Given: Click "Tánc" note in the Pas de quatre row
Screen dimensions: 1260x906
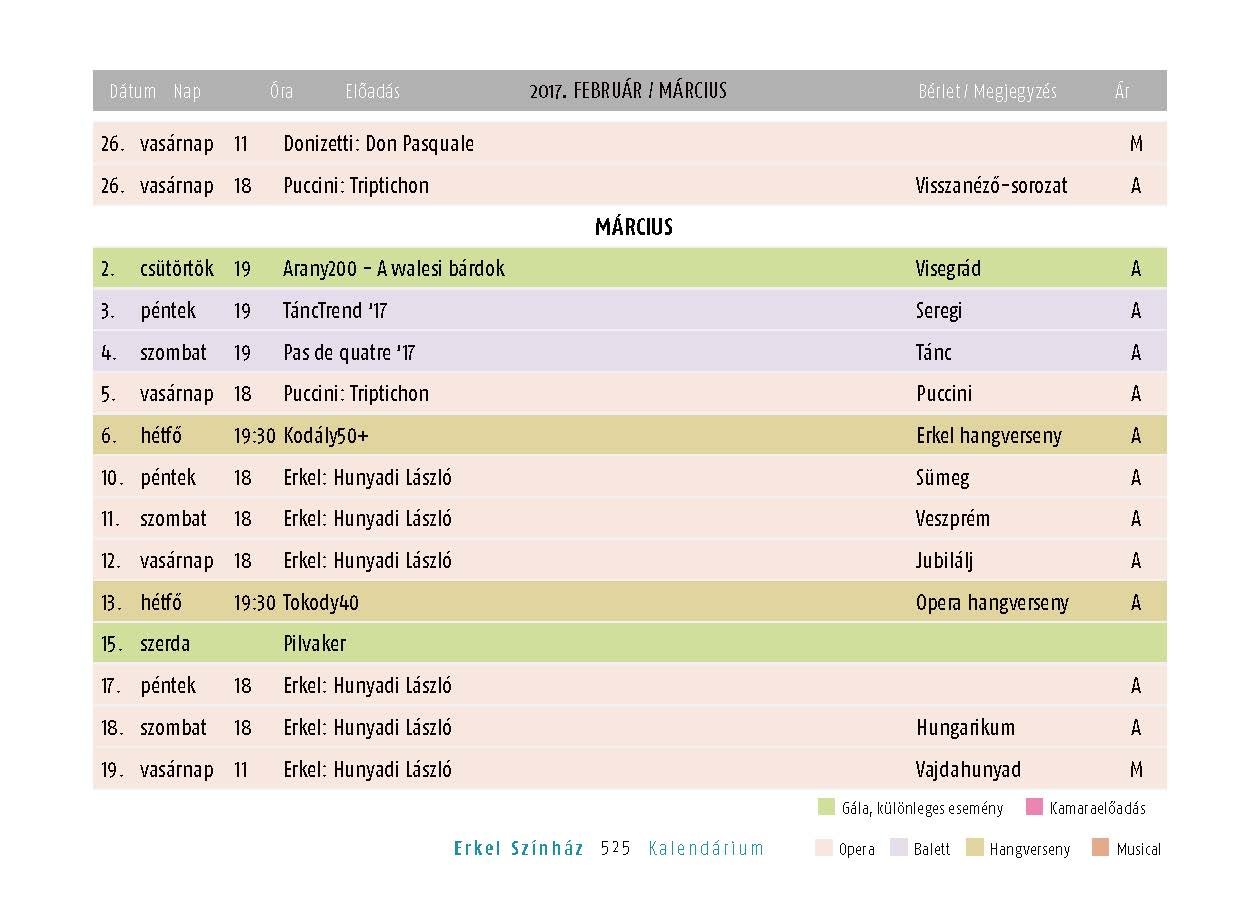Looking at the screenshot, I should pyautogui.click(x=934, y=353).
